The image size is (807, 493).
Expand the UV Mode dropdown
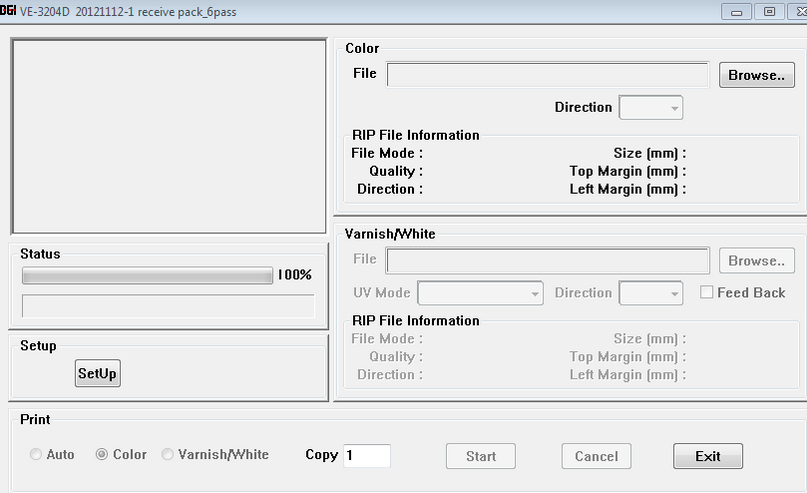(480, 294)
